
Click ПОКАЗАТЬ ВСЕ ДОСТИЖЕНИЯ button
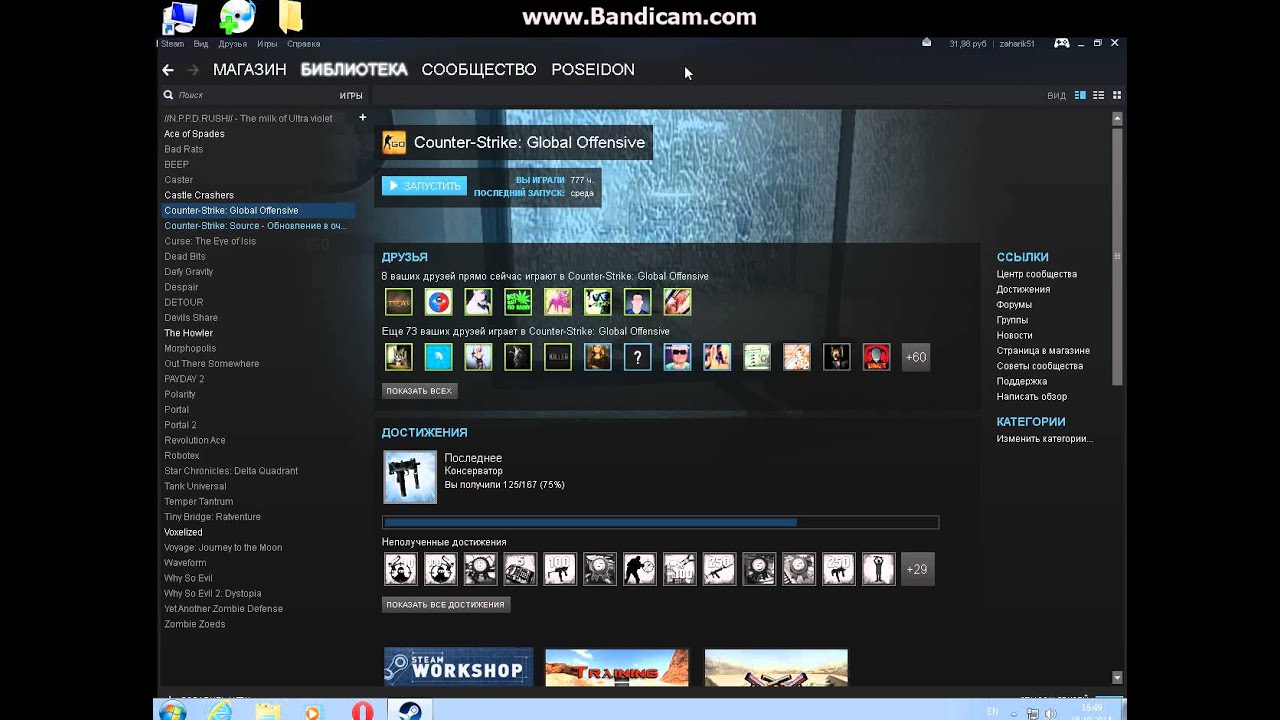(445, 605)
